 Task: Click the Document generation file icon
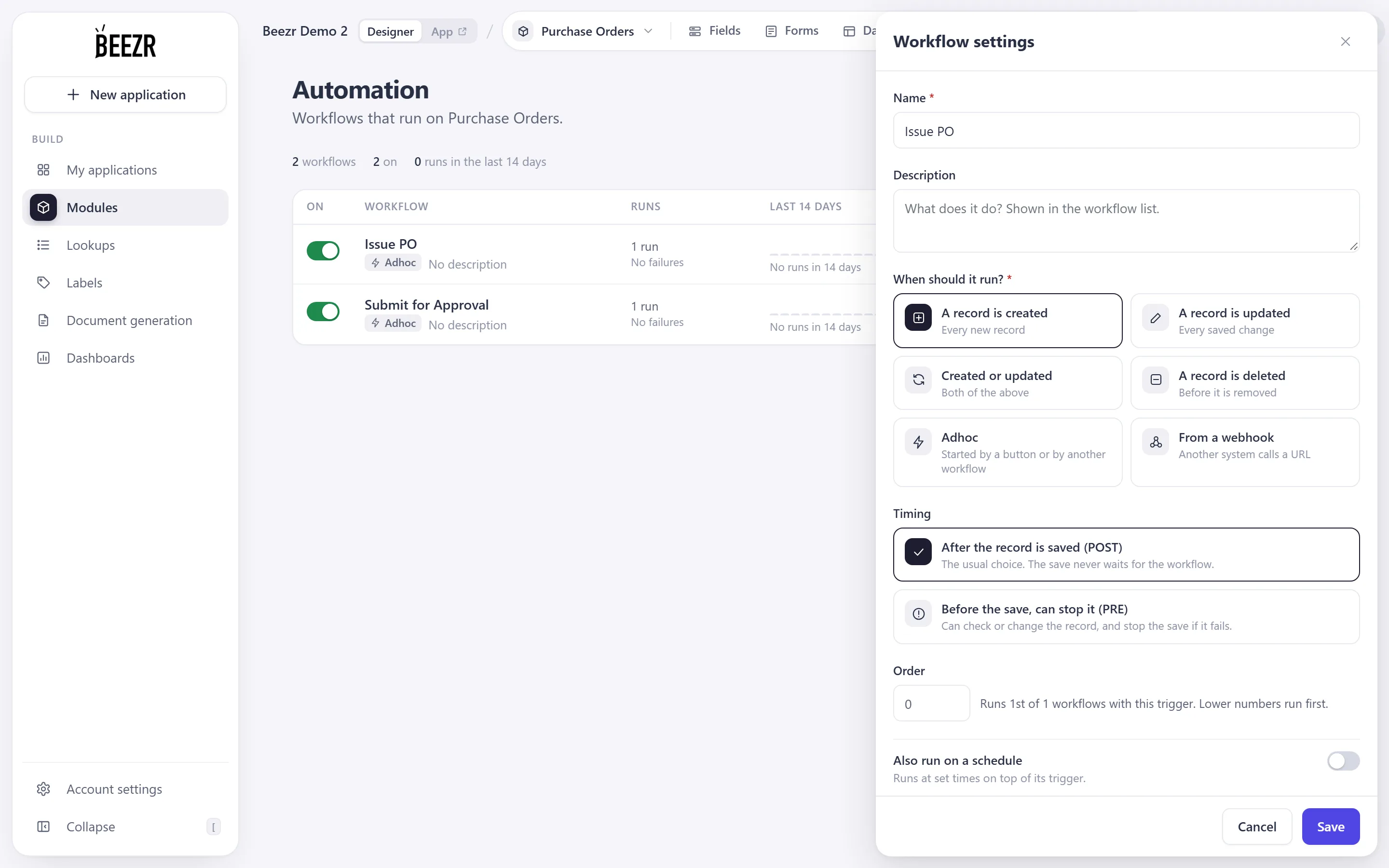point(43,320)
